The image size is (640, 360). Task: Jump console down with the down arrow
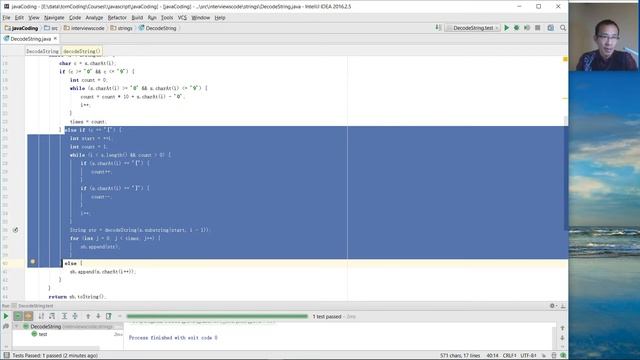coord(562,338)
